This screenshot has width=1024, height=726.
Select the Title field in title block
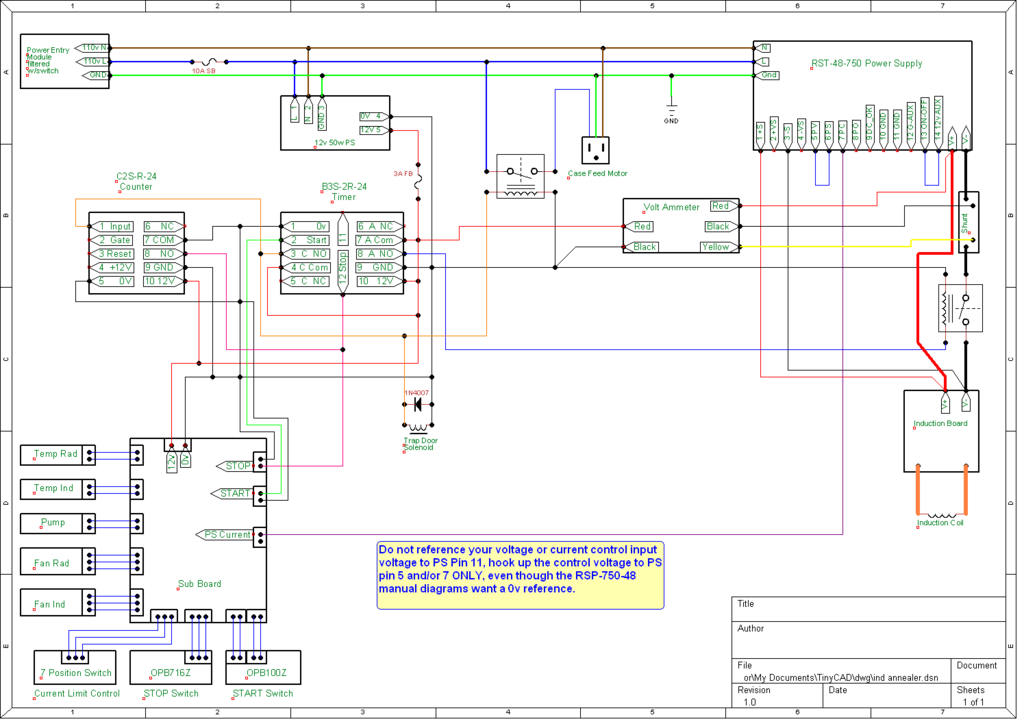tap(868, 609)
